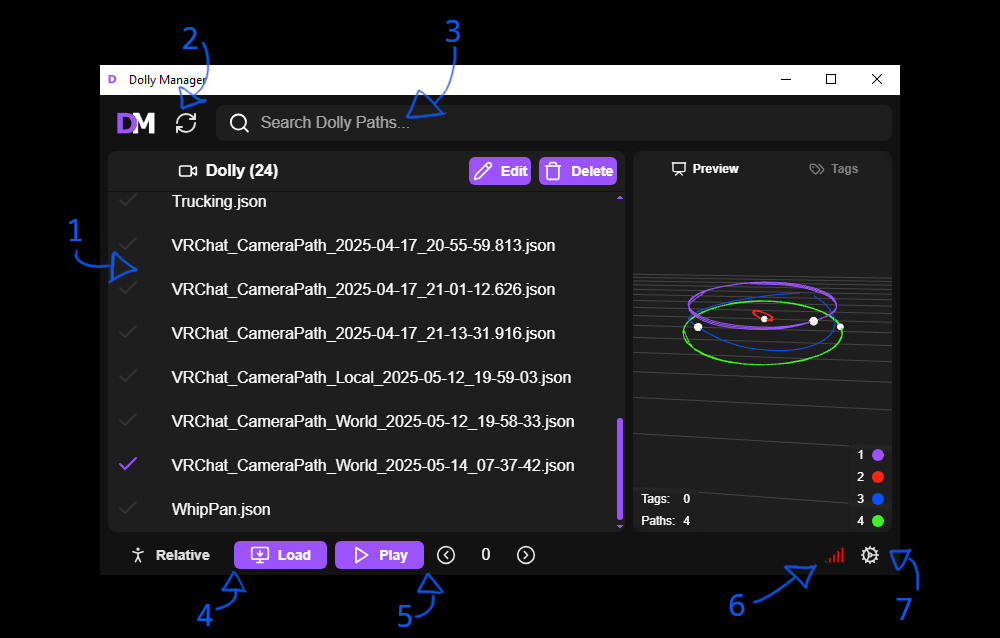Toggle checkmark for WhipPan.json
1000x638 pixels.
click(128, 509)
